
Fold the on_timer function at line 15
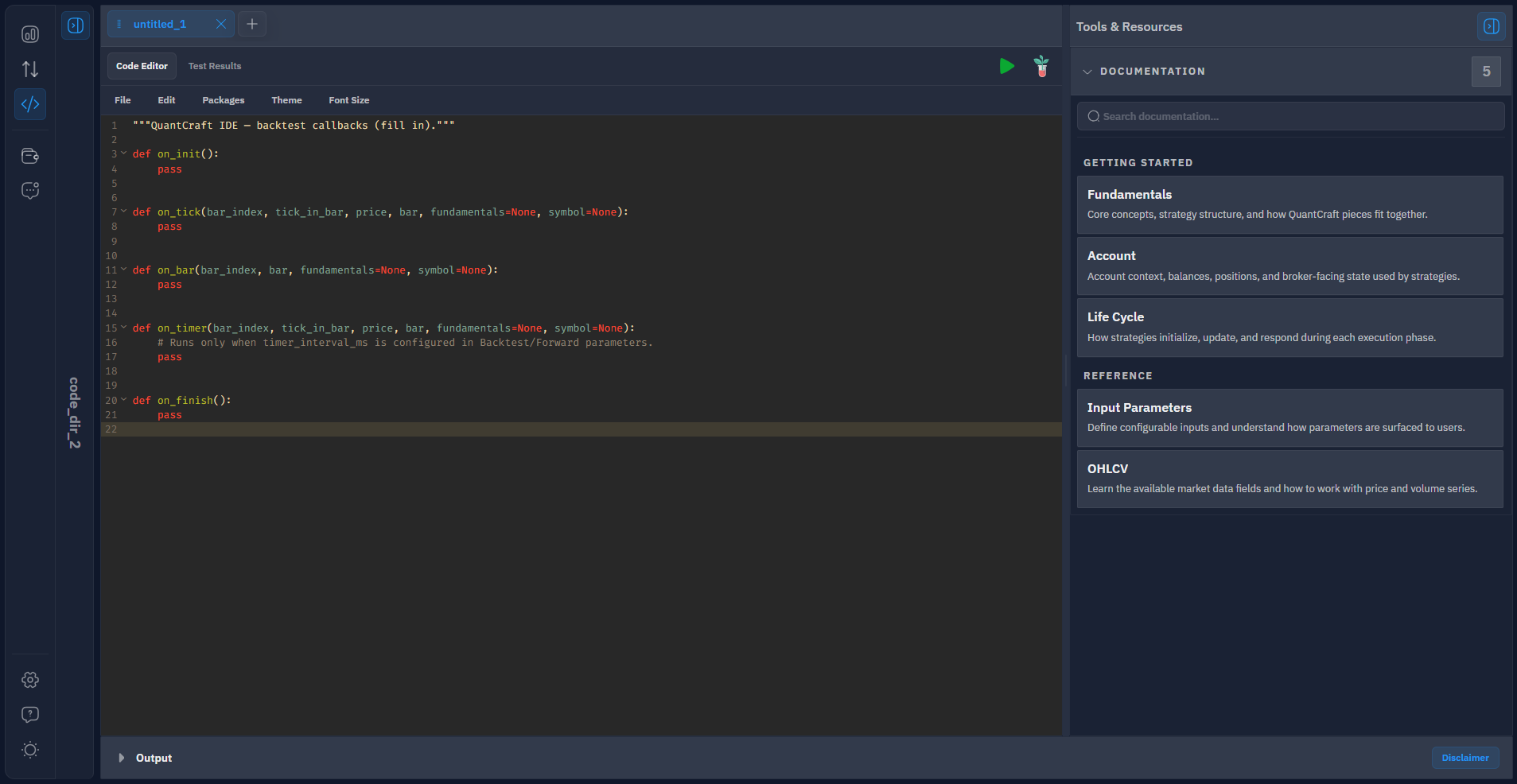pyautogui.click(x=124, y=328)
